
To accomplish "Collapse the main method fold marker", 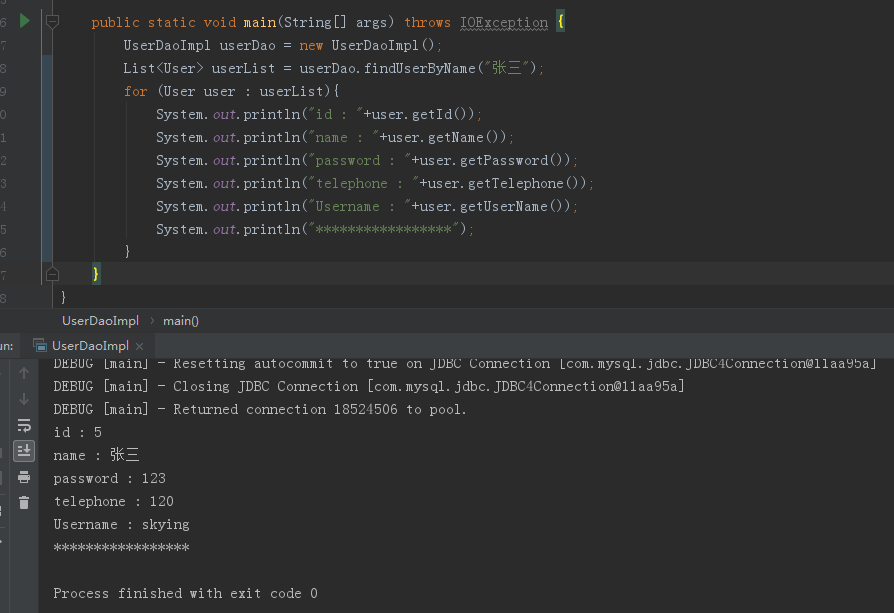I will 52,21.
